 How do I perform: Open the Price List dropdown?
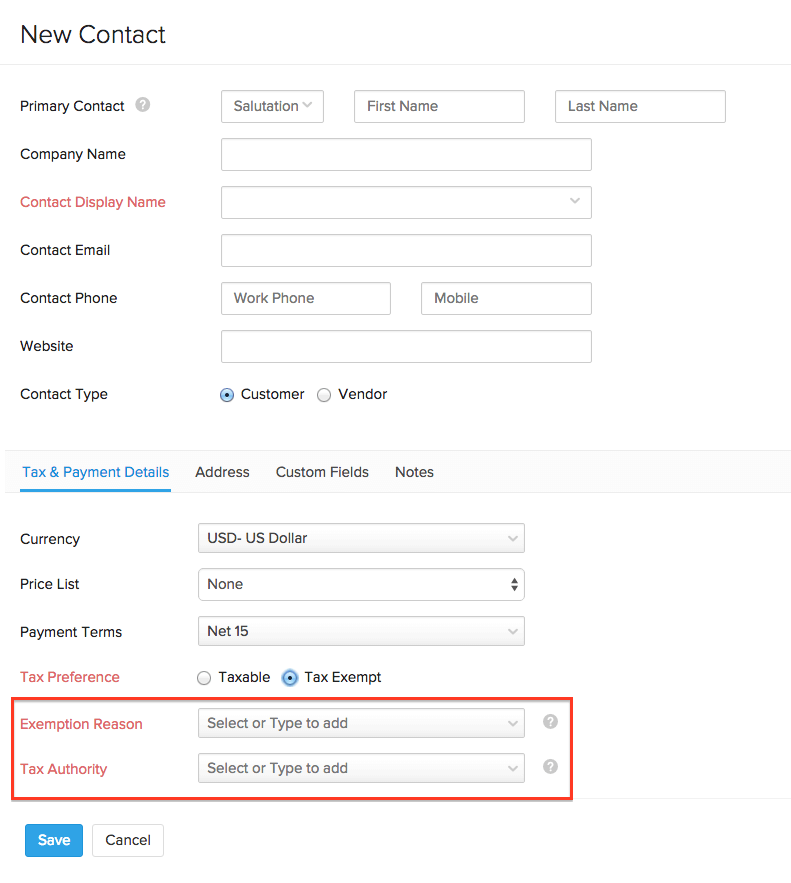point(361,584)
